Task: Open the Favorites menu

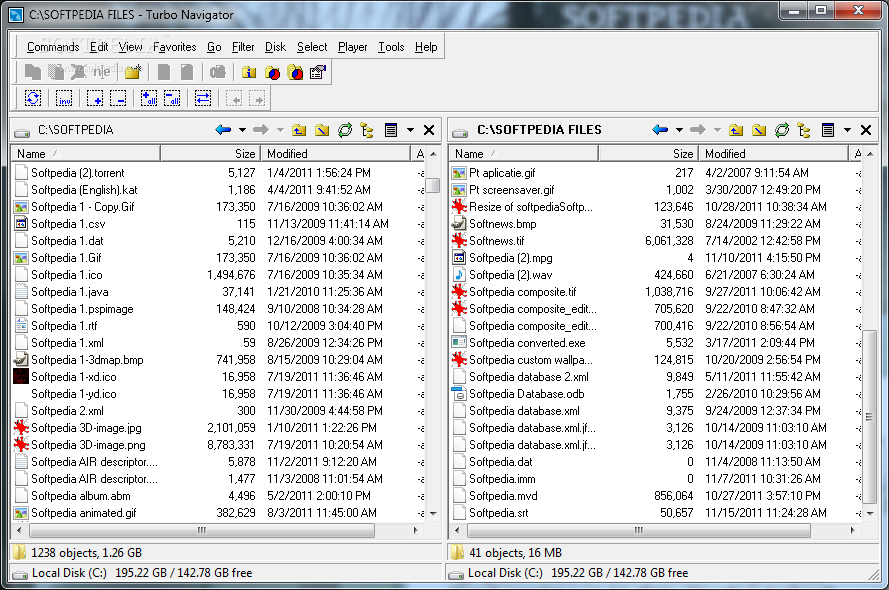Action: point(175,47)
